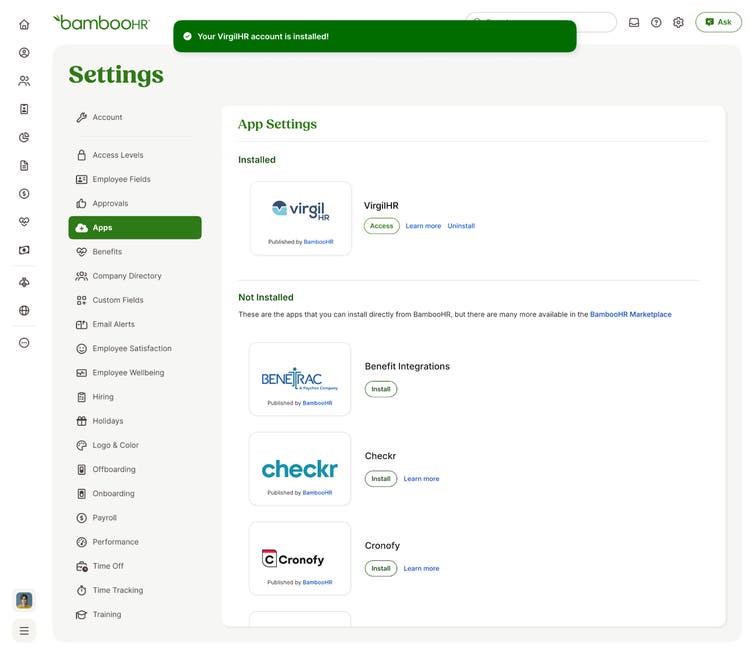Open the help question mark icon
Viewport: 750px width, 655px height.
(x=656, y=22)
